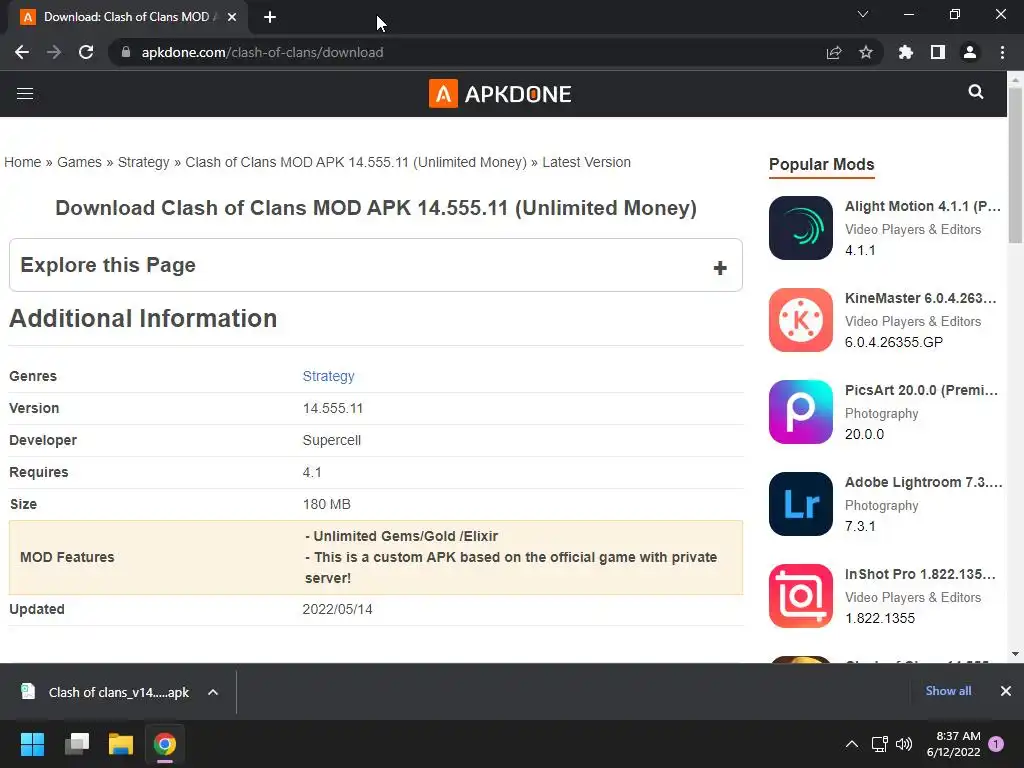
Task: Open the volume speaker tray icon
Action: click(904, 744)
